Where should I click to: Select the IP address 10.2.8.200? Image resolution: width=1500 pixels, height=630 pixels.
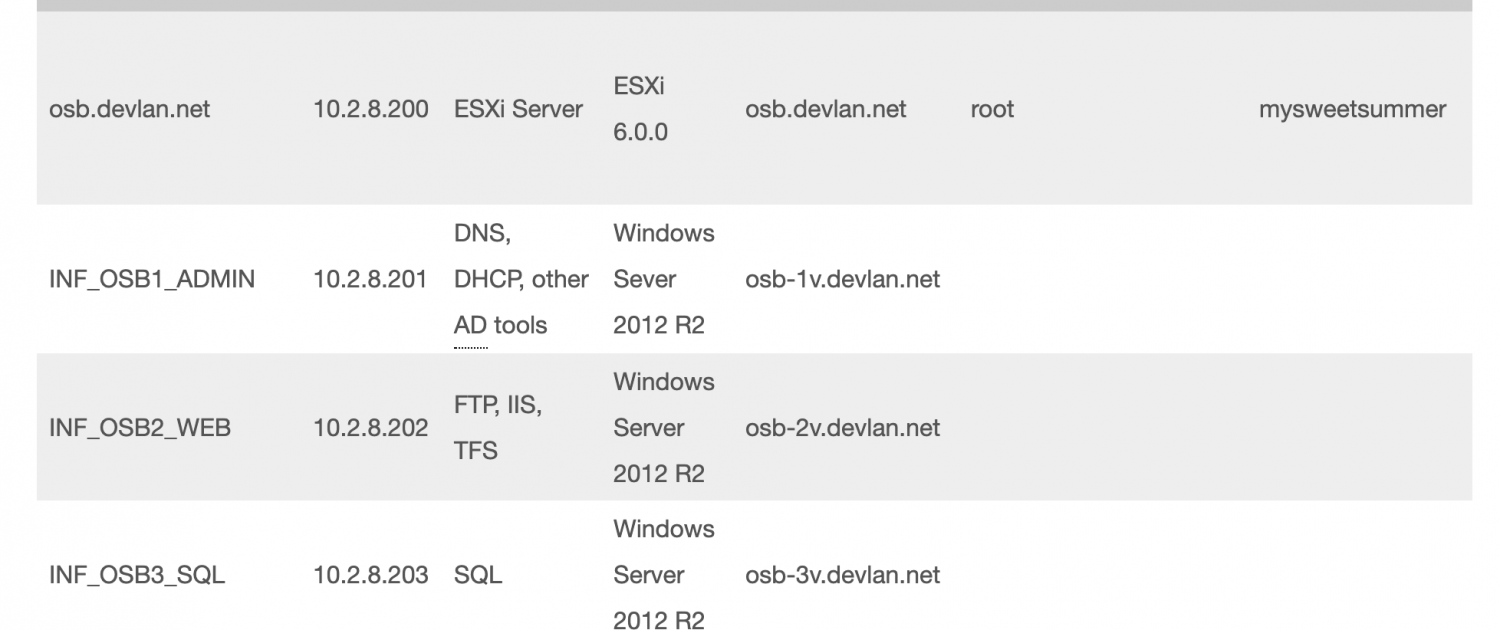371,109
